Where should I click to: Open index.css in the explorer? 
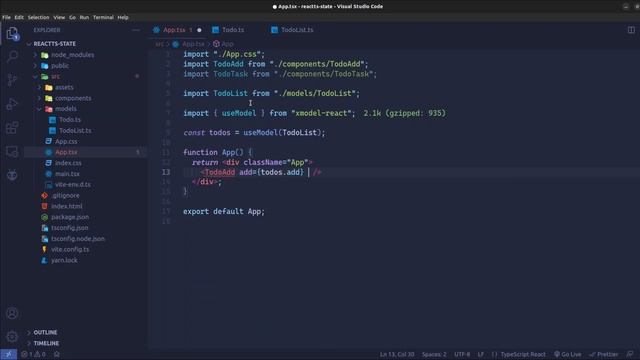(68, 163)
